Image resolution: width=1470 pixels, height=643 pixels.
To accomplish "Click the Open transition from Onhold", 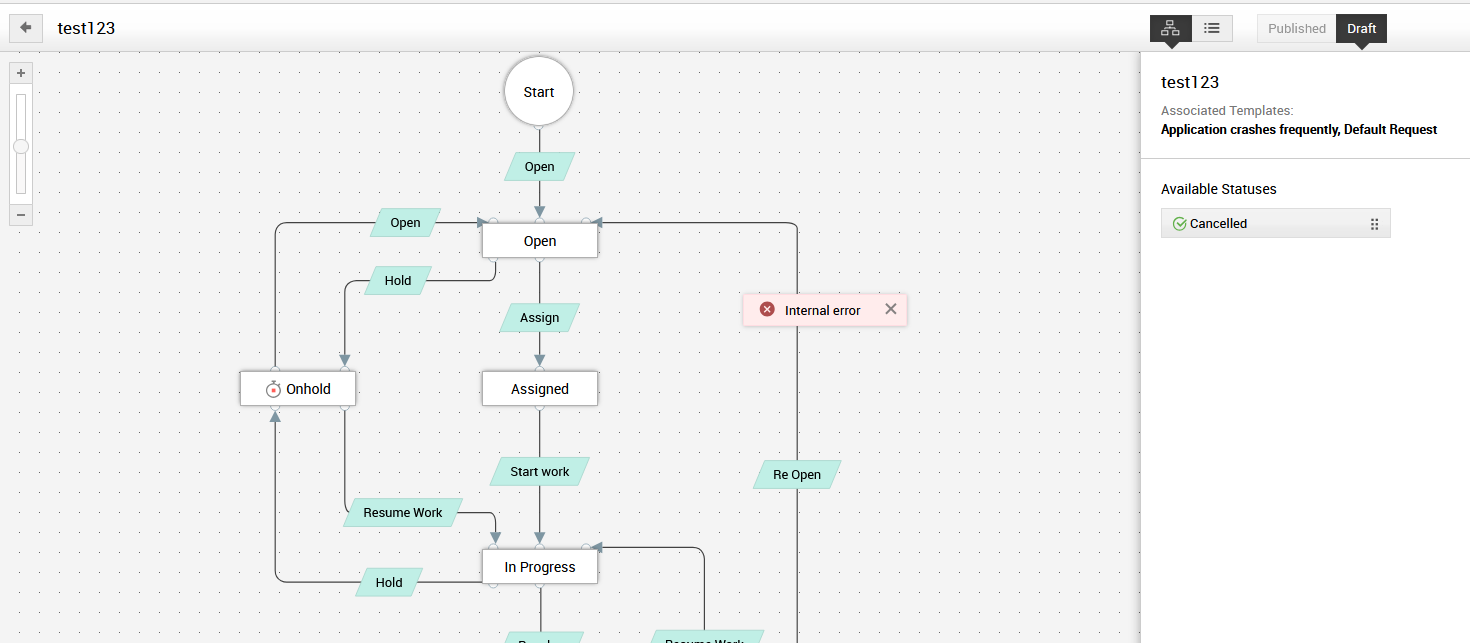I will (x=405, y=223).
